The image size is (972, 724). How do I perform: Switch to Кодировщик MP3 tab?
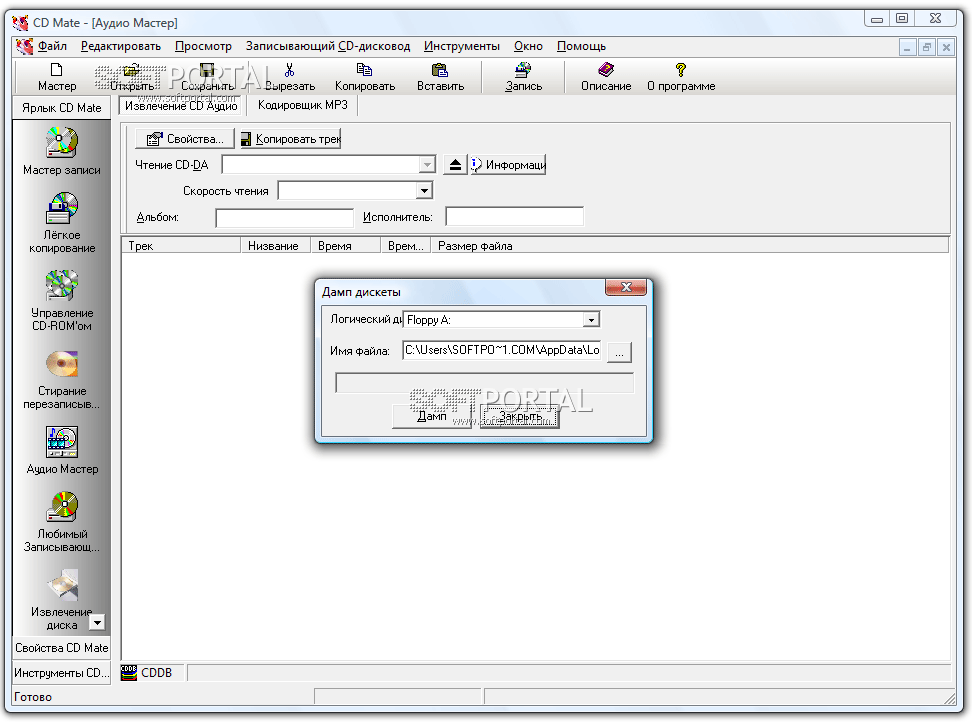tap(303, 105)
